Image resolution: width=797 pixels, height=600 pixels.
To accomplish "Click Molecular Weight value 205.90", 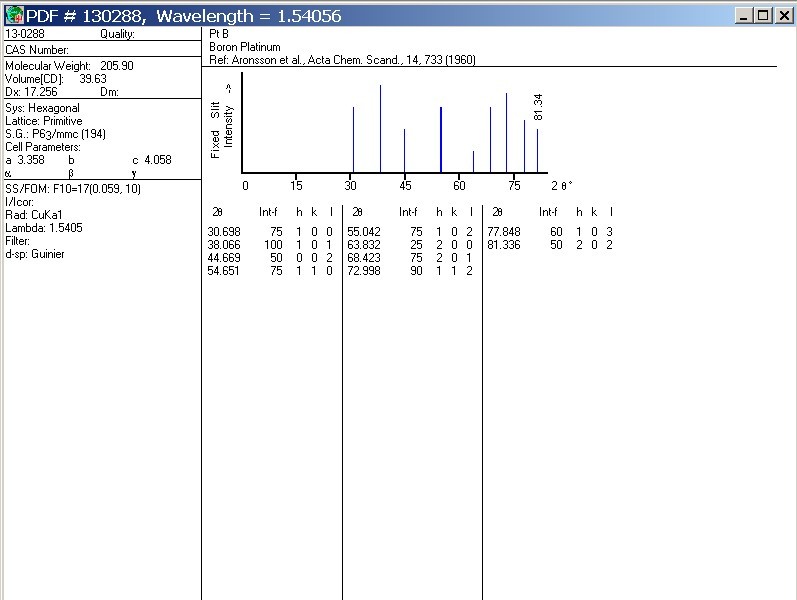I will click(117, 66).
